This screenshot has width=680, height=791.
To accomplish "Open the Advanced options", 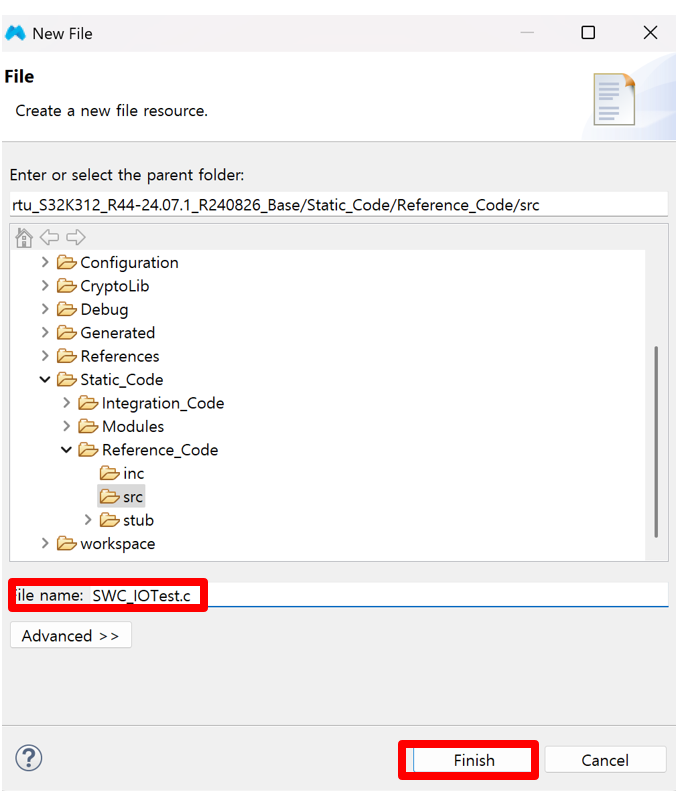I will pyautogui.click(x=71, y=636).
